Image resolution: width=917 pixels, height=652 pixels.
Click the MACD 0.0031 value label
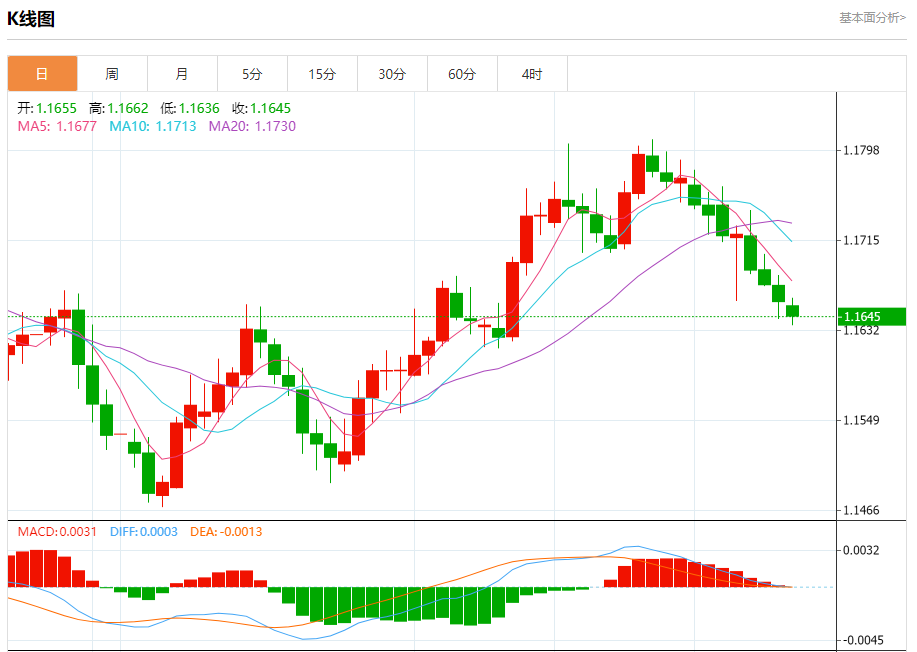click(x=57, y=531)
